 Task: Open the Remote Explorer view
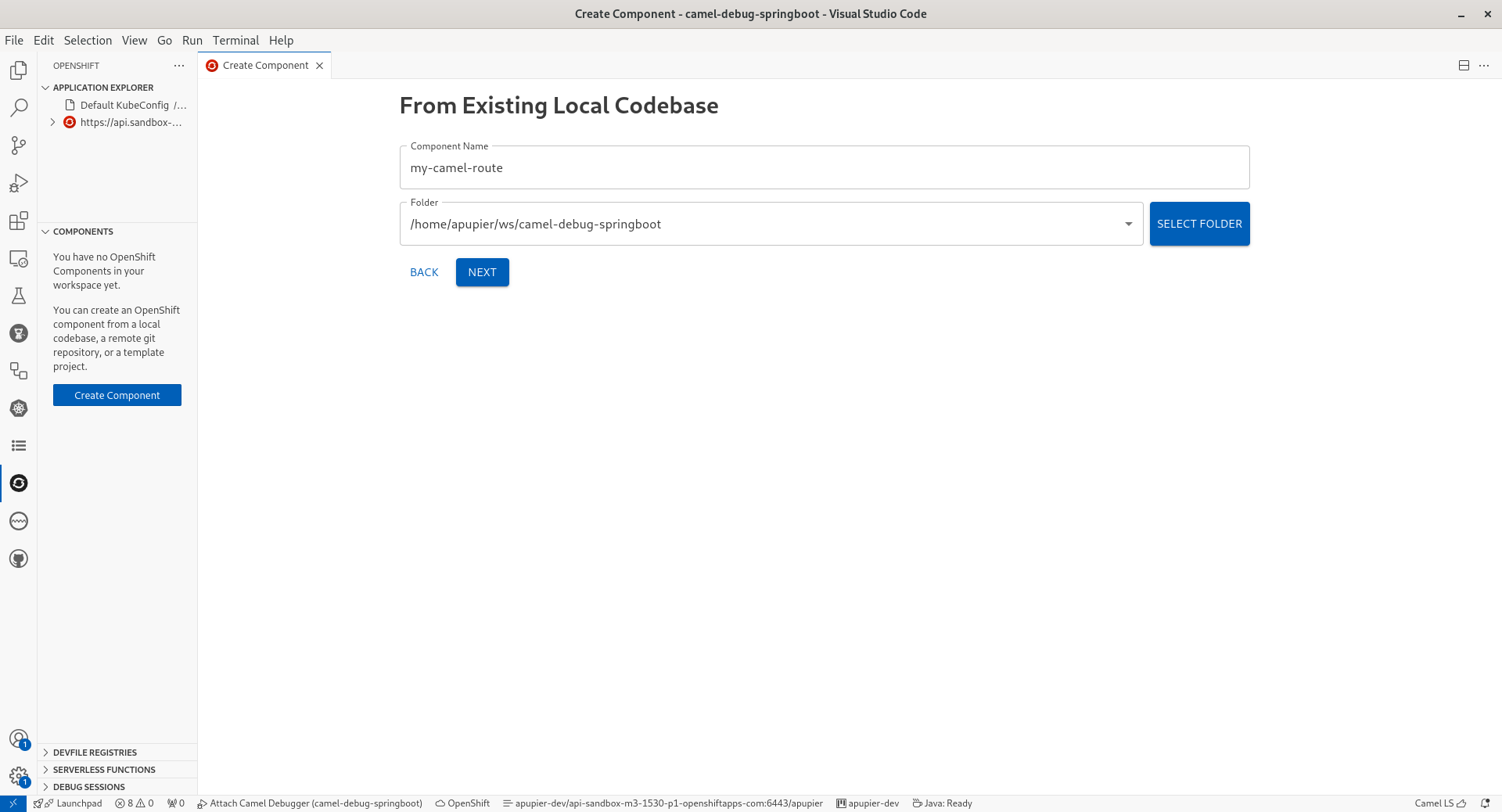coord(18,259)
